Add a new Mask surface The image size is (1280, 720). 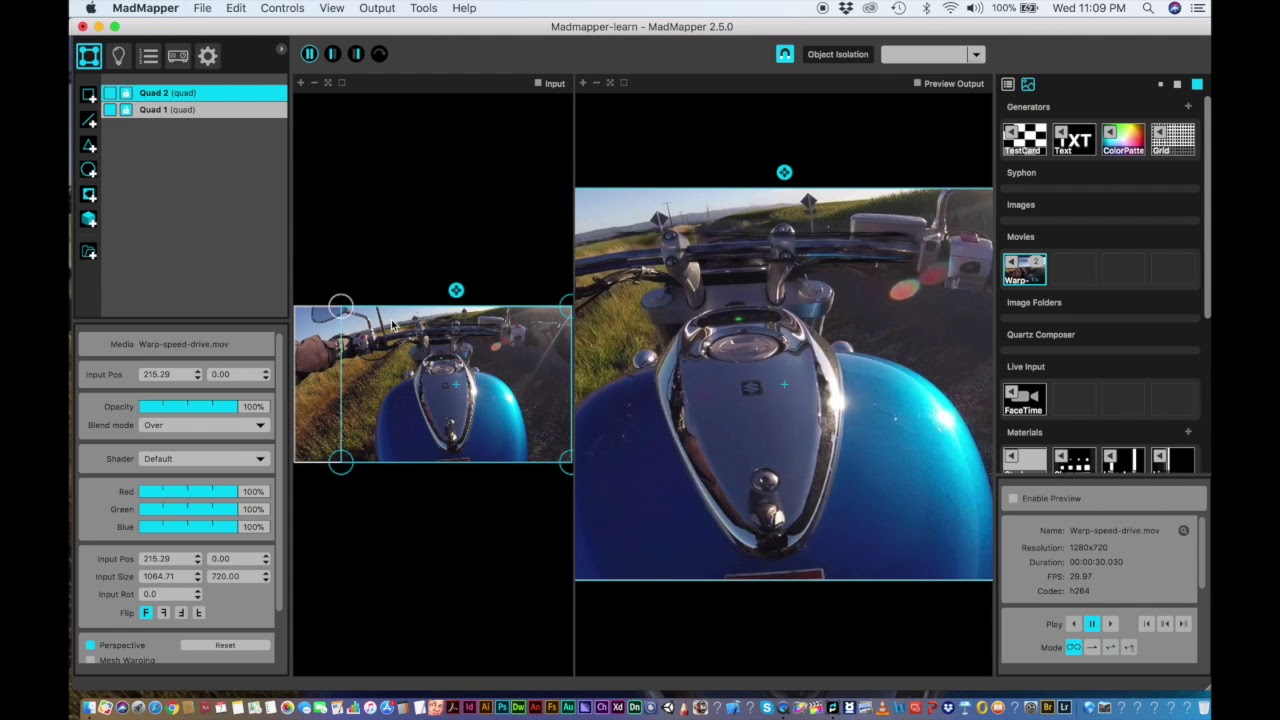[89, 195]
